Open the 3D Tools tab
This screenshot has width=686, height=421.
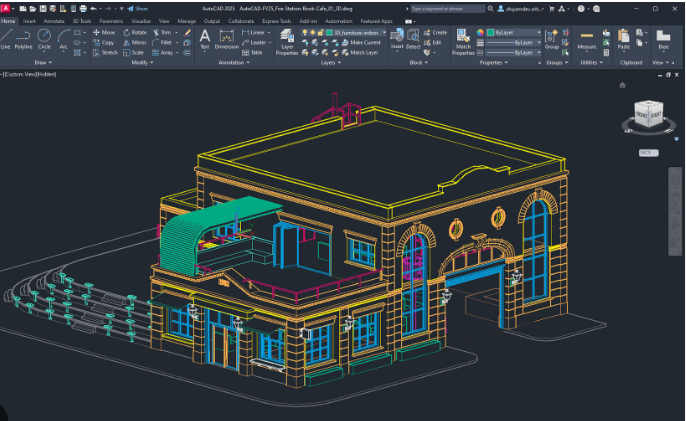[x=82, y=21]
